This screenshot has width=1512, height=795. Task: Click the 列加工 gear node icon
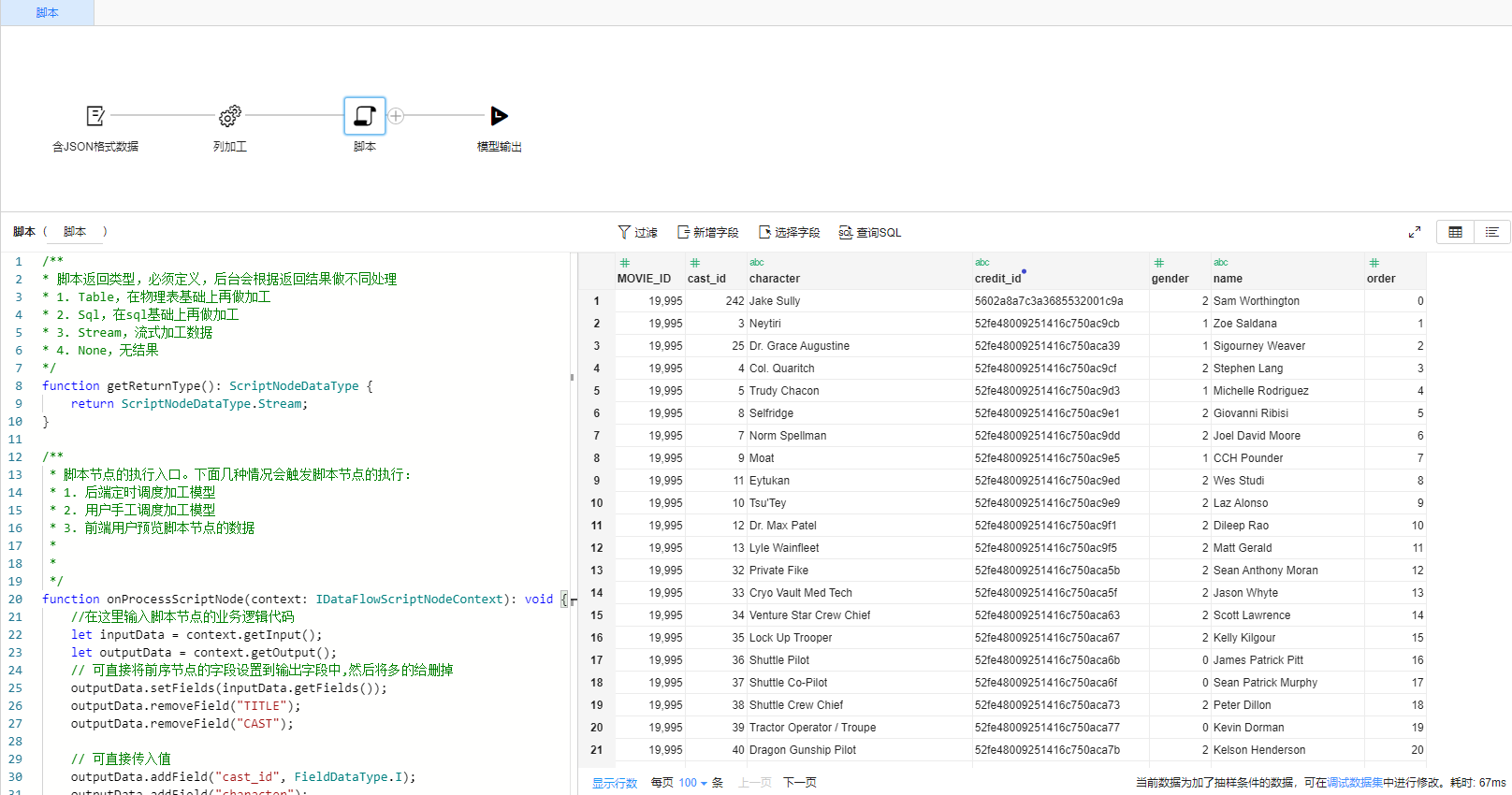pyautogui.click(x=229, y=116)
